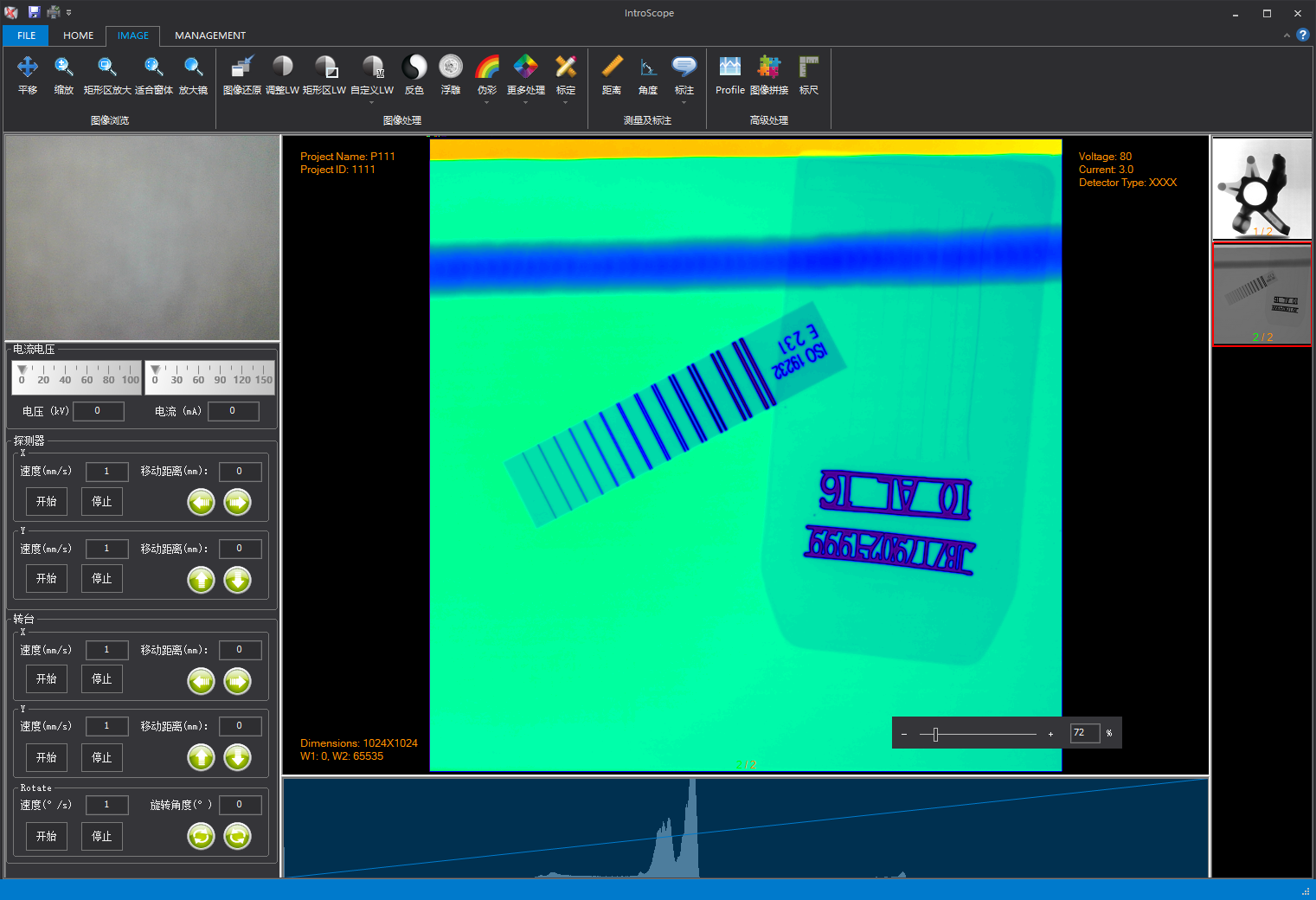Screen dimensions: 1316x900
Task: Click the zoom minus button
Action: point(904,734)
